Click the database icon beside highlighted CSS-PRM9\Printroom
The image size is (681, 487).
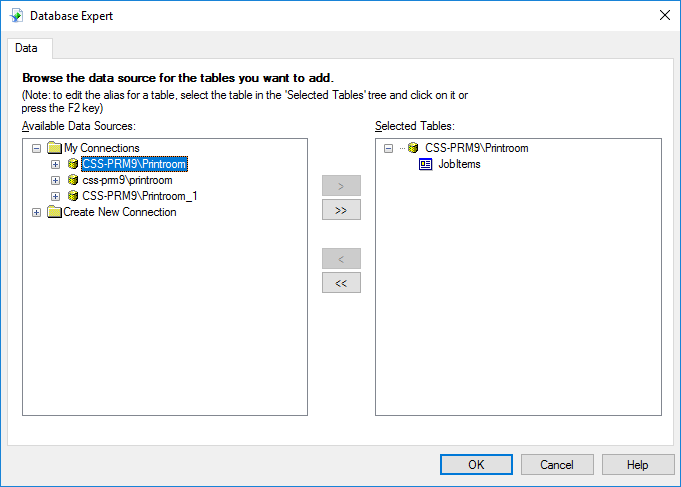73,164
